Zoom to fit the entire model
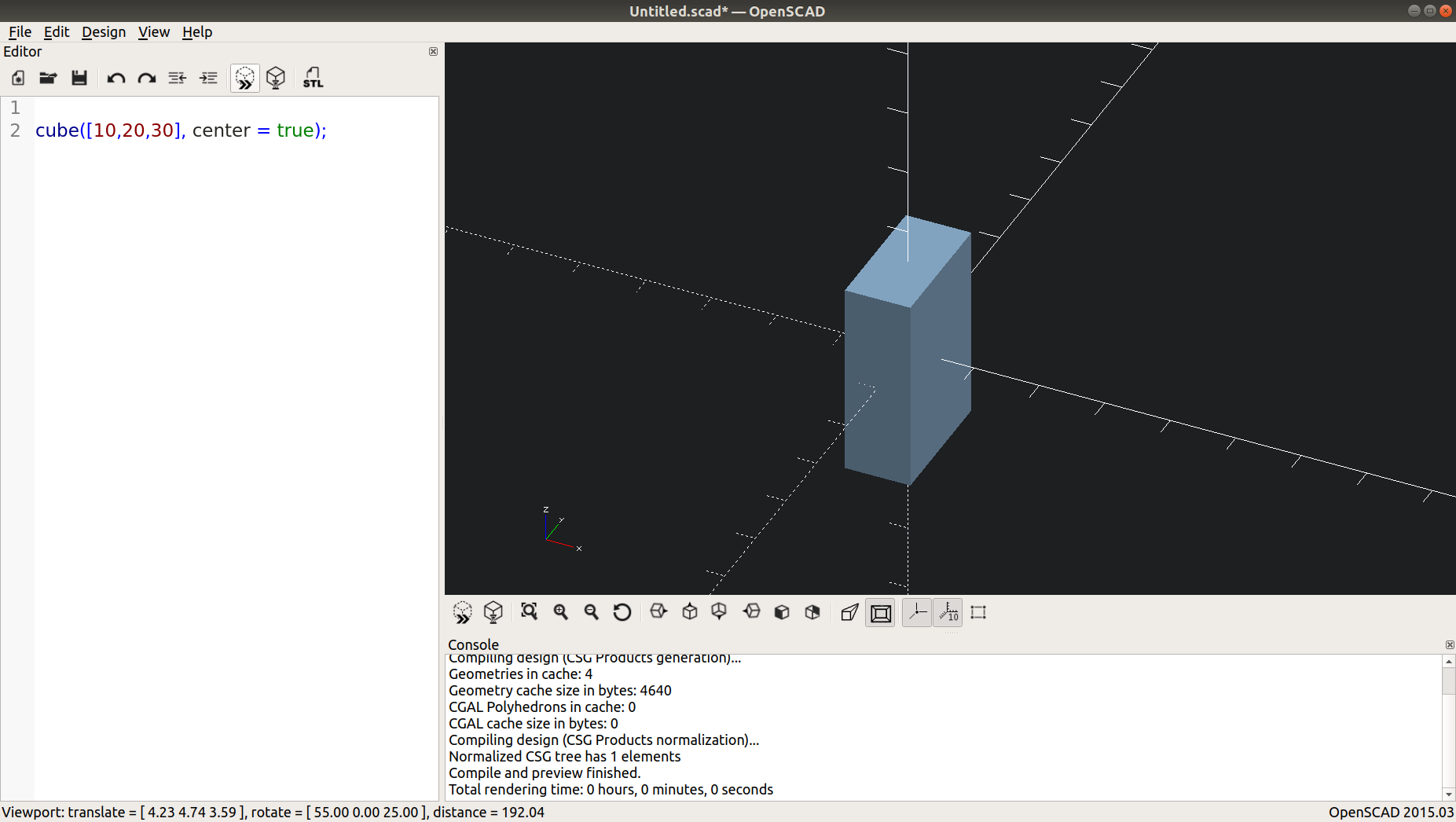The image size is (1456, 822). [529, 612]
